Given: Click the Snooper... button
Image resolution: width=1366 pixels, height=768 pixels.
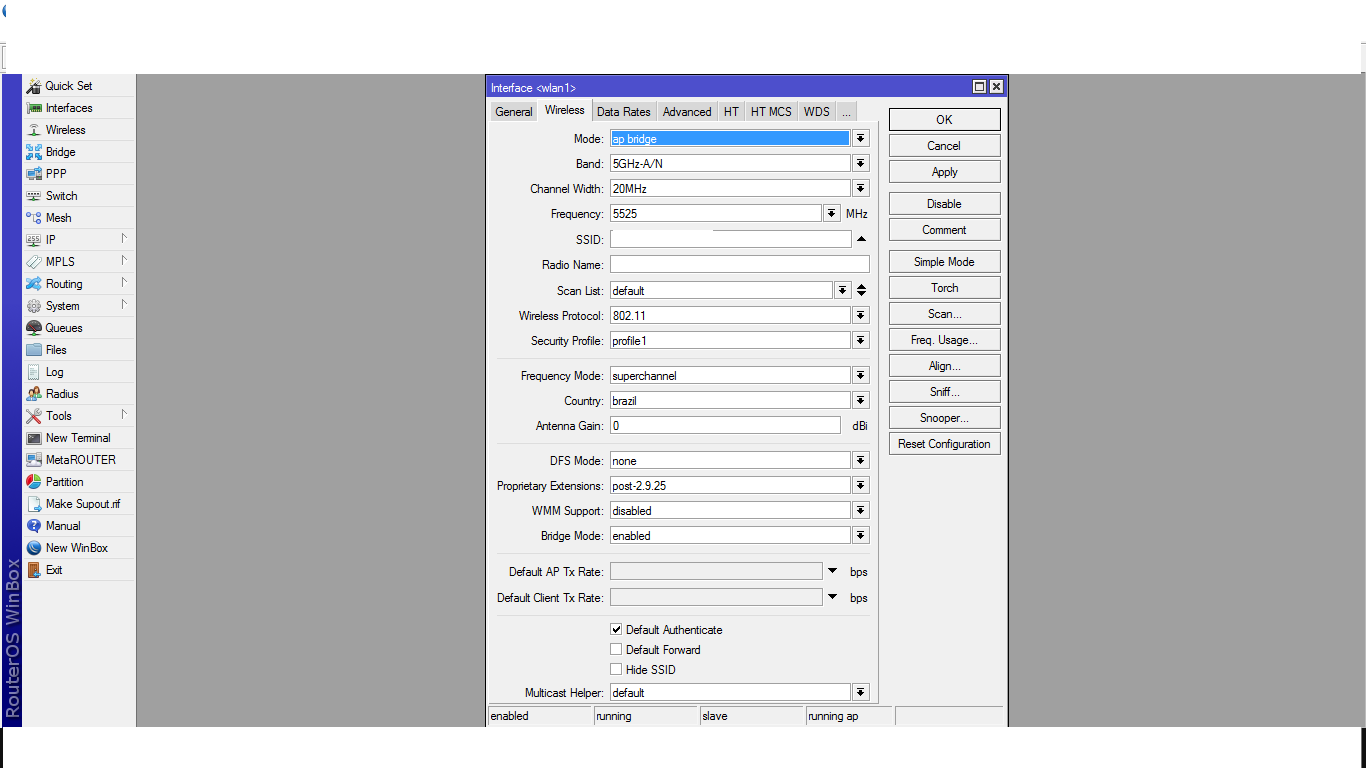Looking at the screenshot, I should pos(944,418).
